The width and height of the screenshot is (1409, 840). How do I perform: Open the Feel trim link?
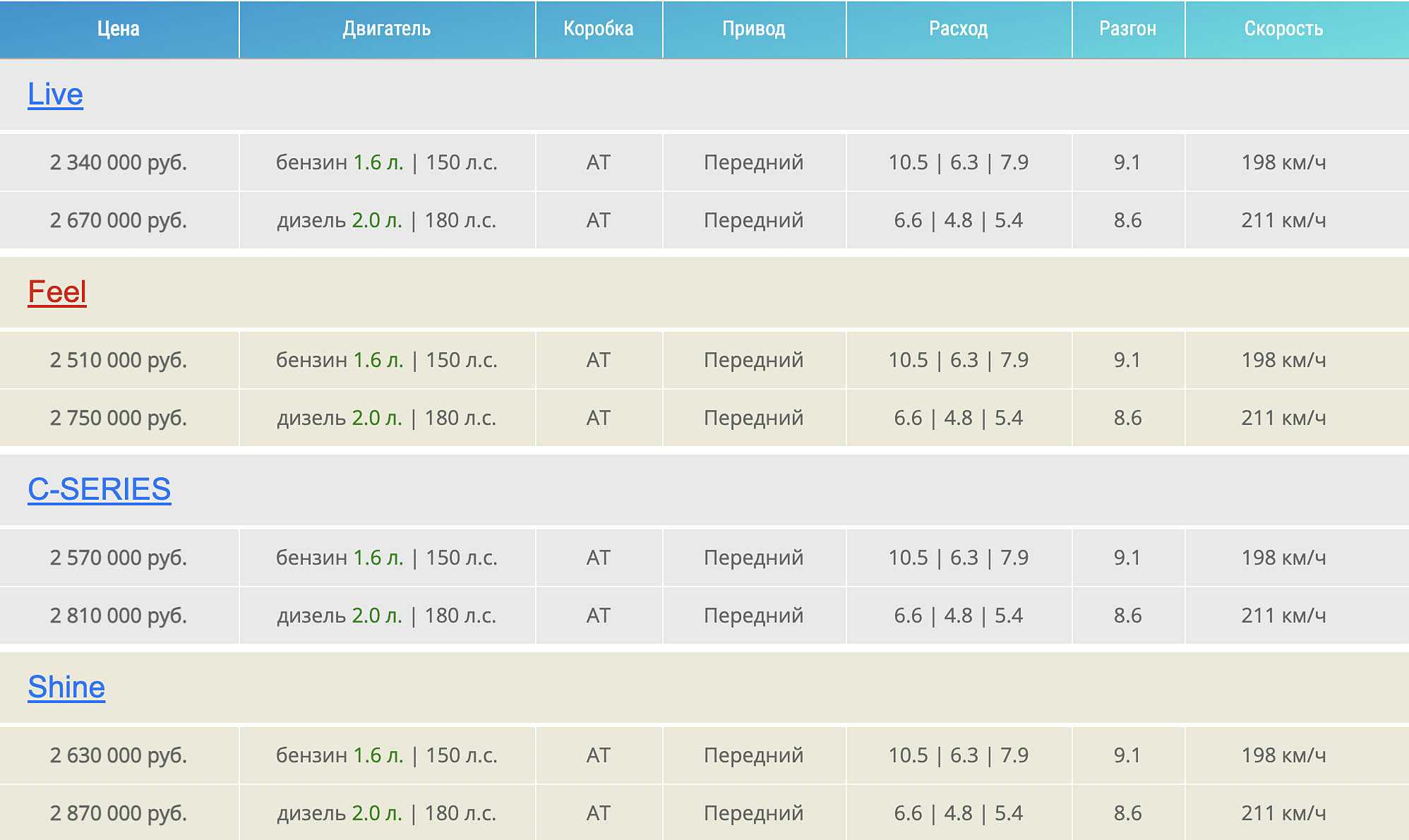pos(57,292)
